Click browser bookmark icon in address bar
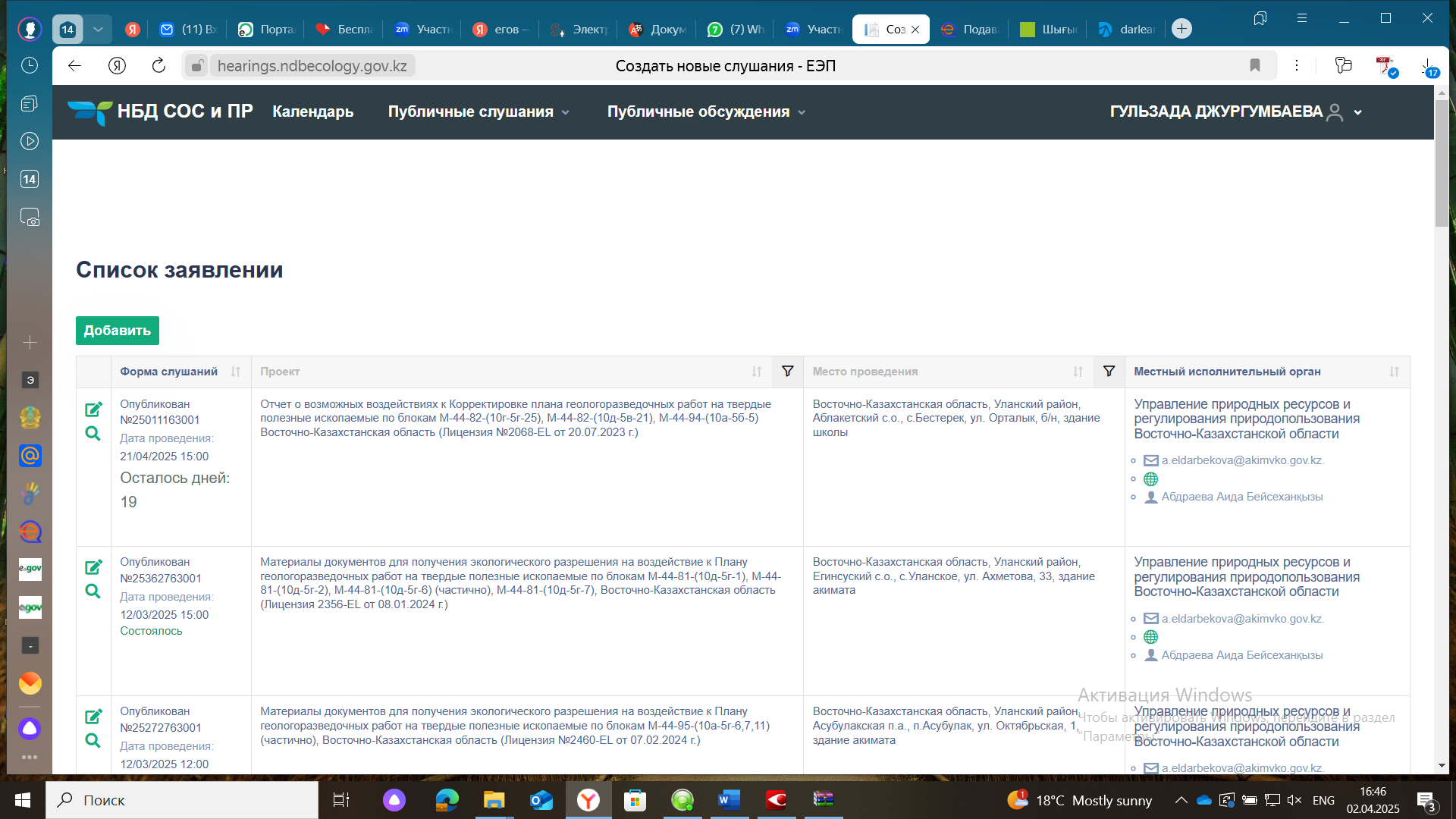Screen dimensions: 1456x819 pos(1255,66)
